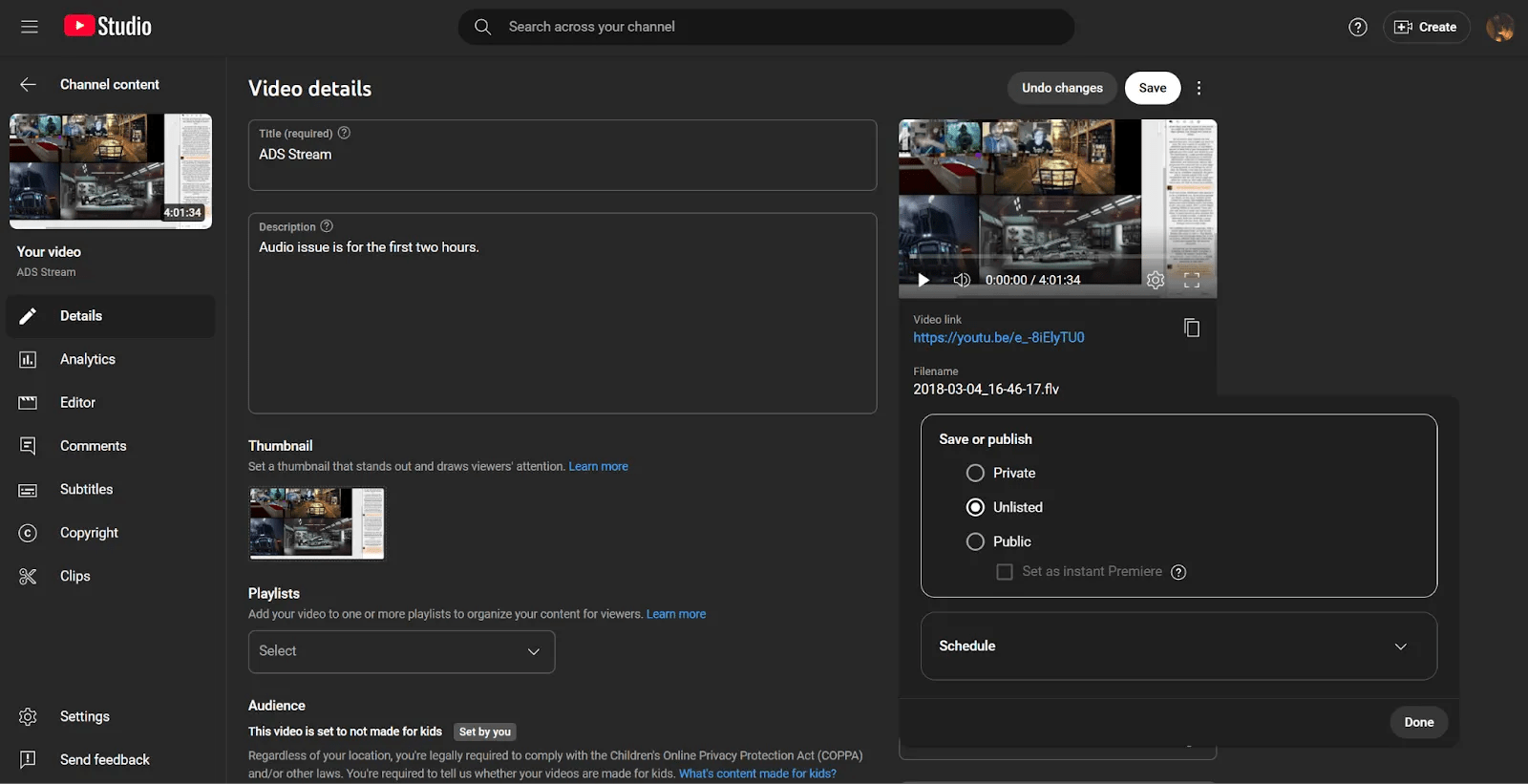1528x784 pixels.
Task: Open the youtu.be video link
Action: click(x=999, y=337)
